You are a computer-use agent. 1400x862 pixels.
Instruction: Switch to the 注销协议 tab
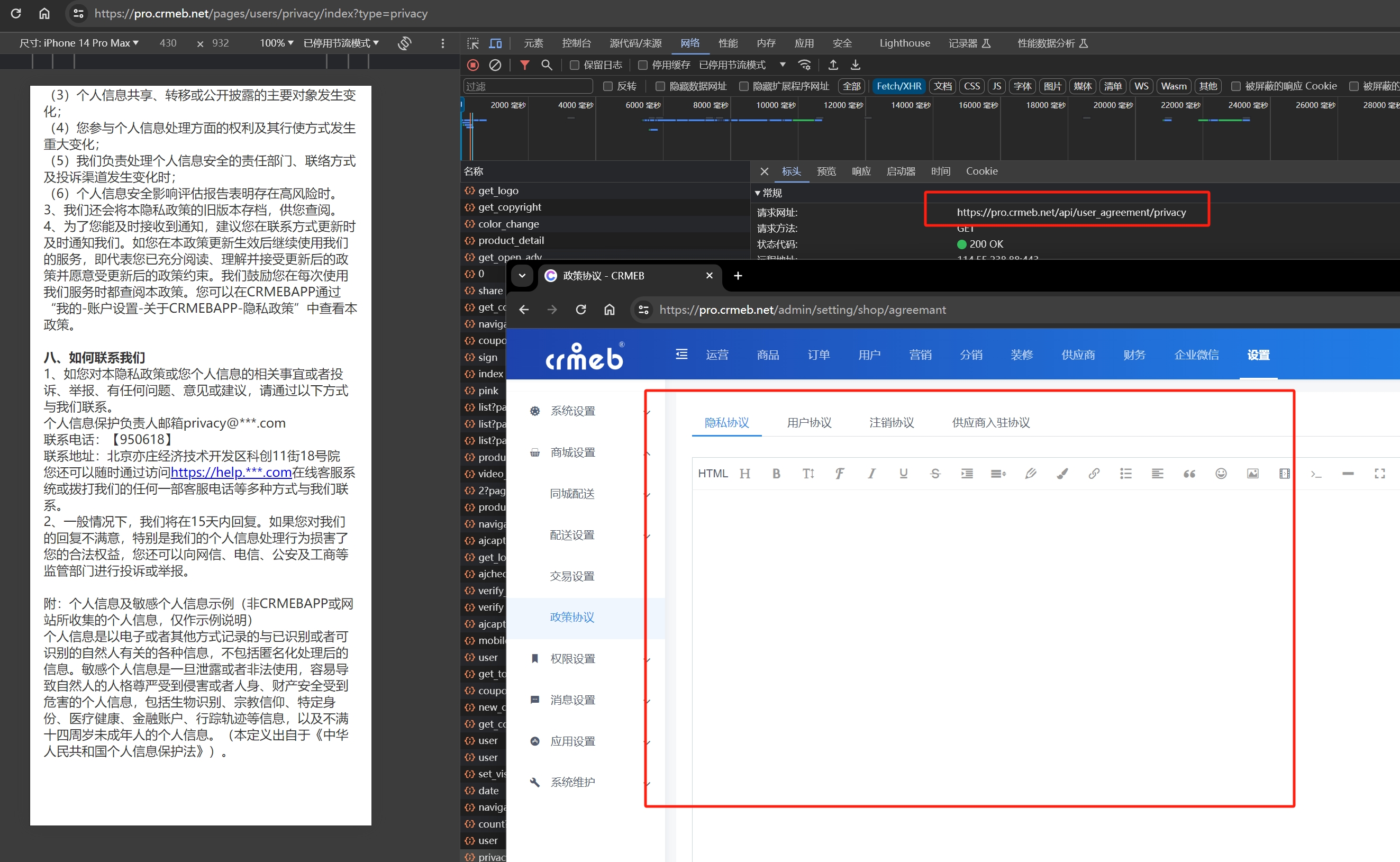[x=892, y=423]
